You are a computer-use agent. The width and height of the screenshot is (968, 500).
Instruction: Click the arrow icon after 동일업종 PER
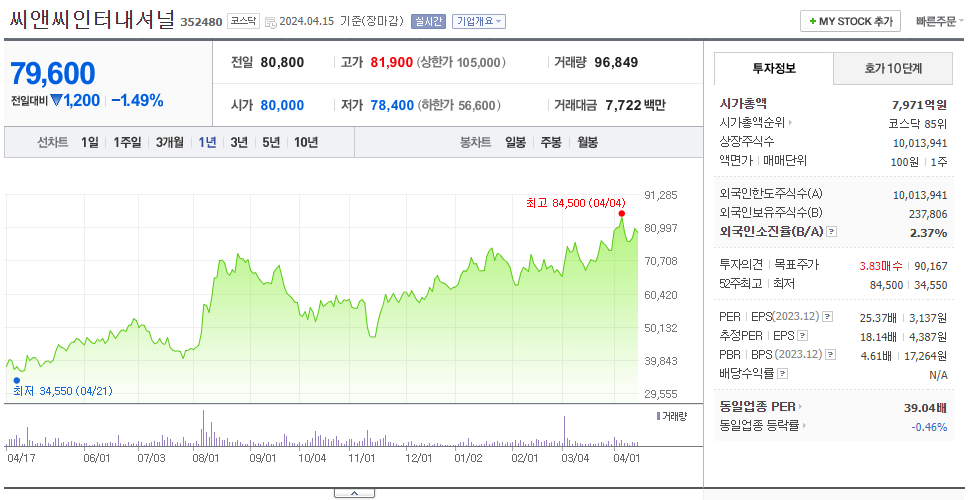pyautogui.click(x=801, y=407)
